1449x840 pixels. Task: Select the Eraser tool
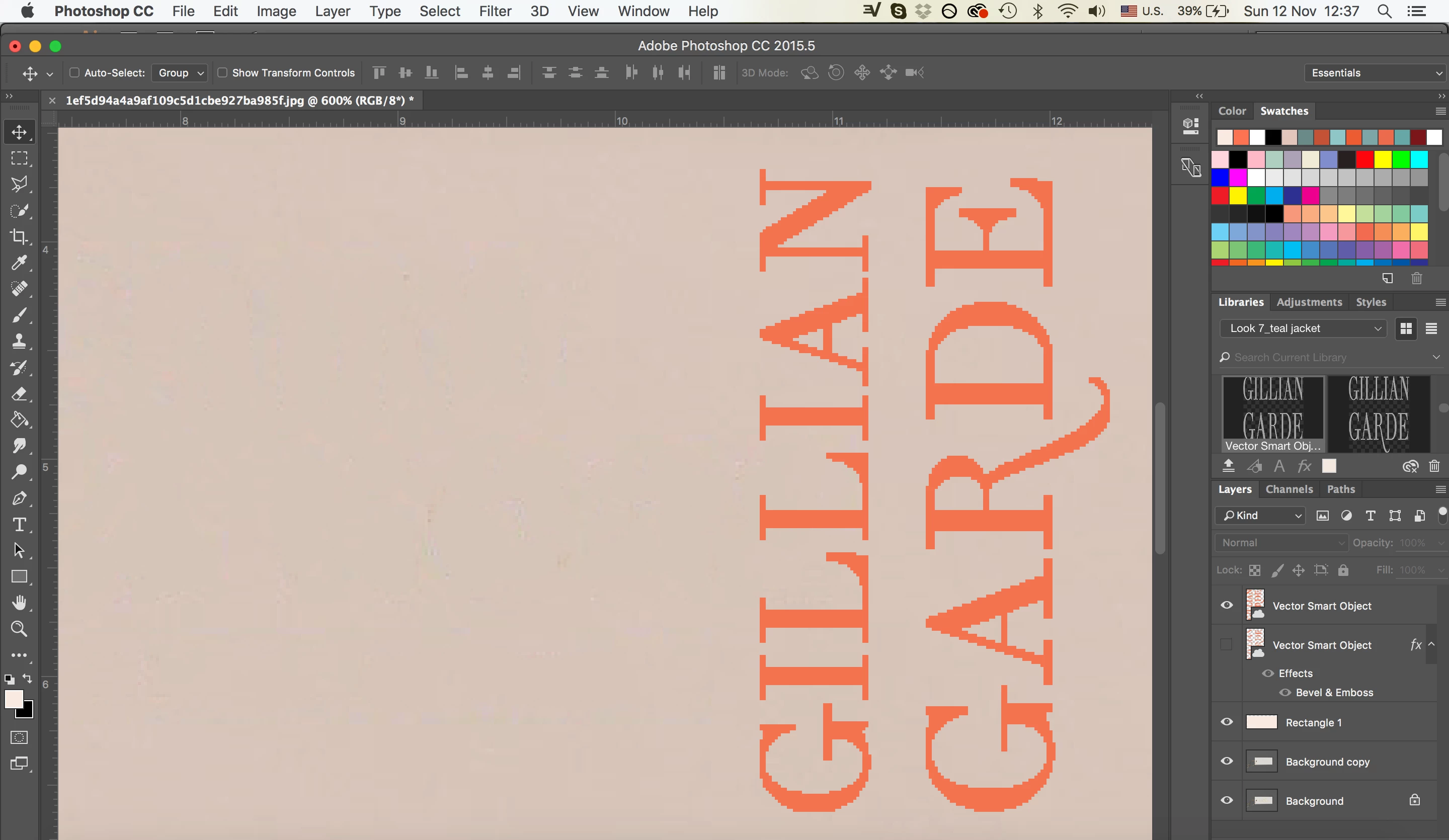(x=19, y=394)
